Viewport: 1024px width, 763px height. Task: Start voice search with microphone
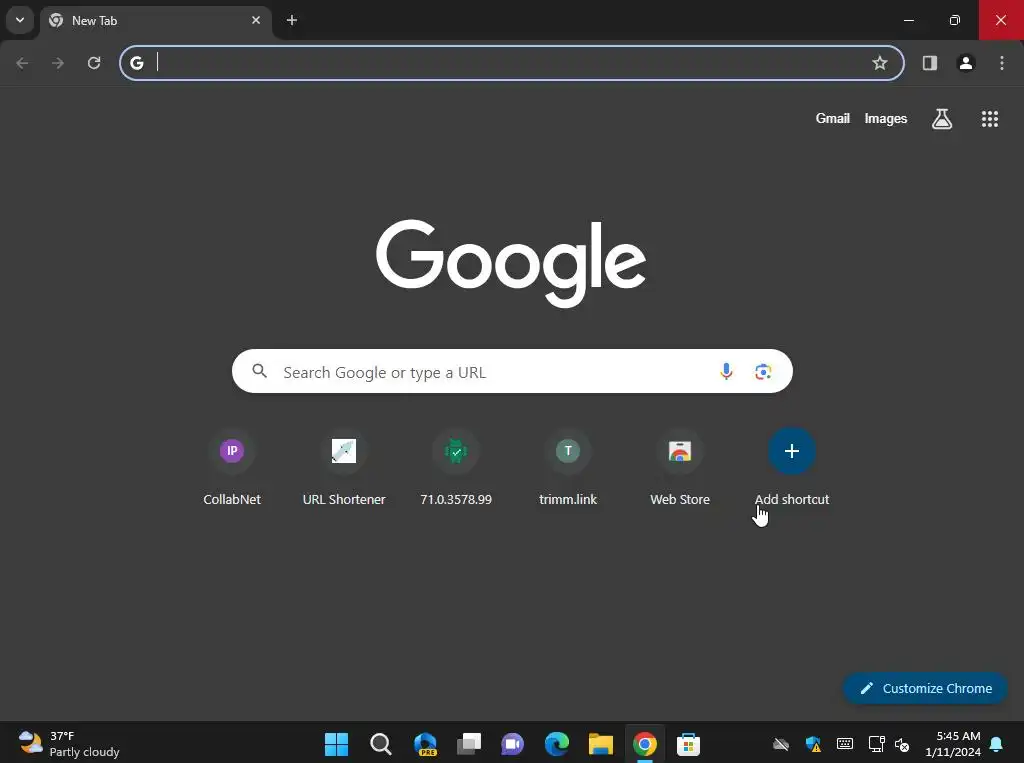click(x=726, y=371)
